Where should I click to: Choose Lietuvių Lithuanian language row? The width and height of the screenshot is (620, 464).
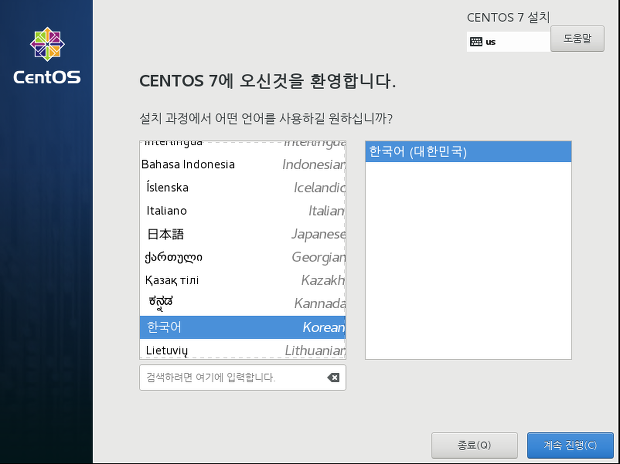tap(242, 350)
